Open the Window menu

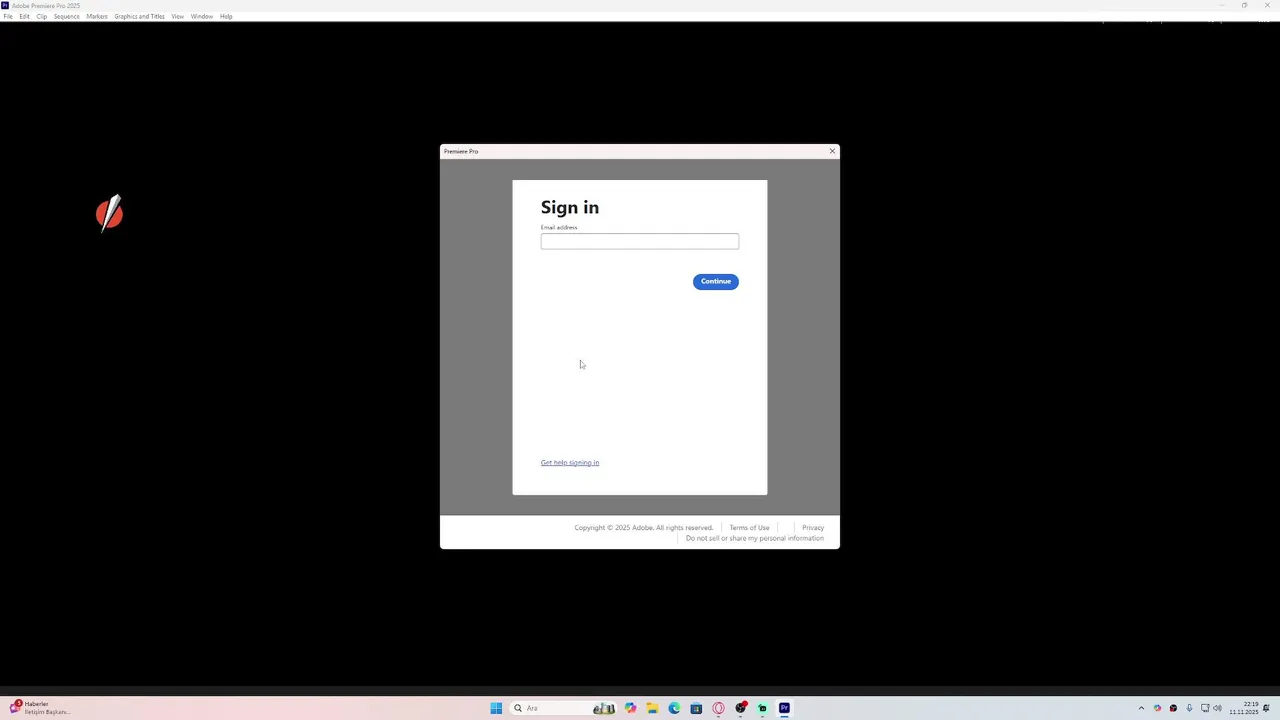(201, 16)
